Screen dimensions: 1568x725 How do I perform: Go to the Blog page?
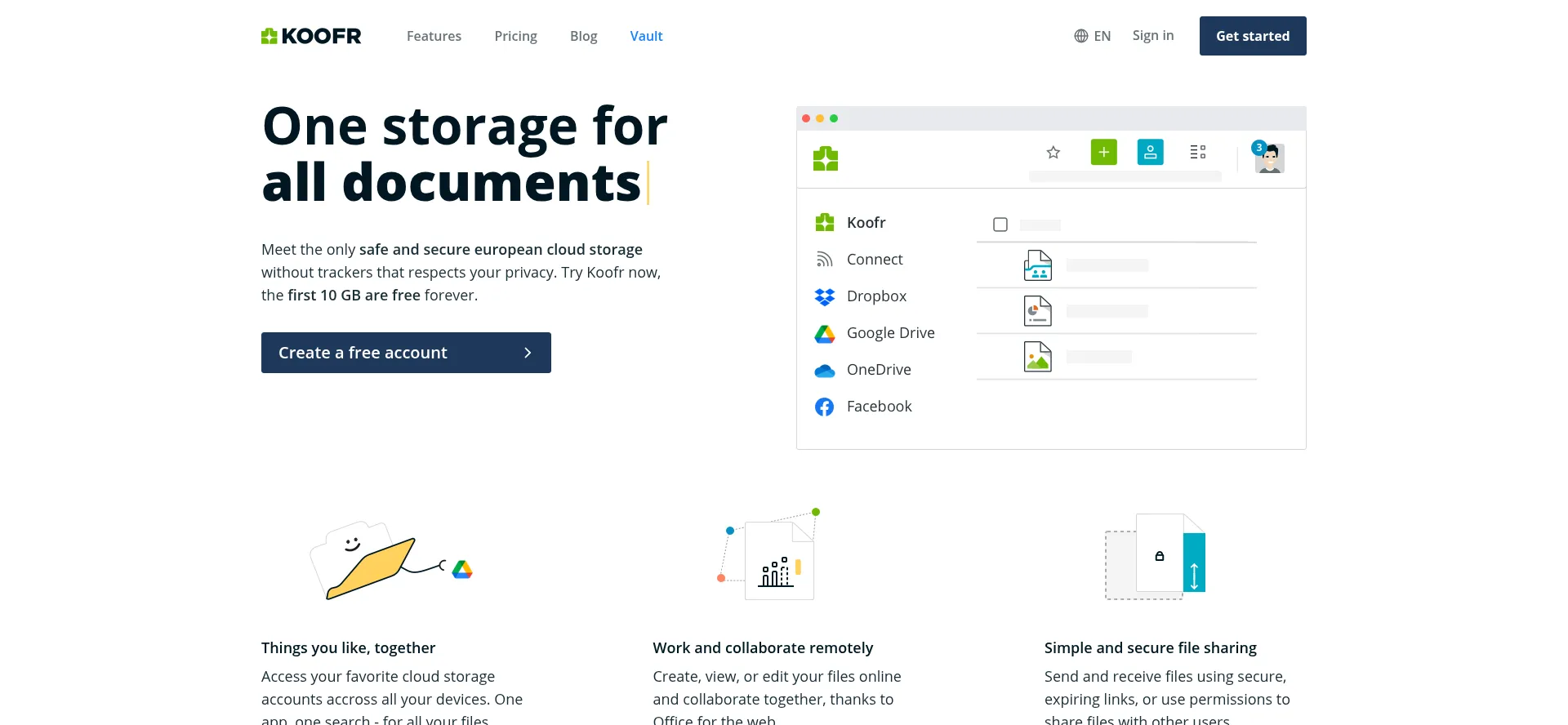(583, 36)
